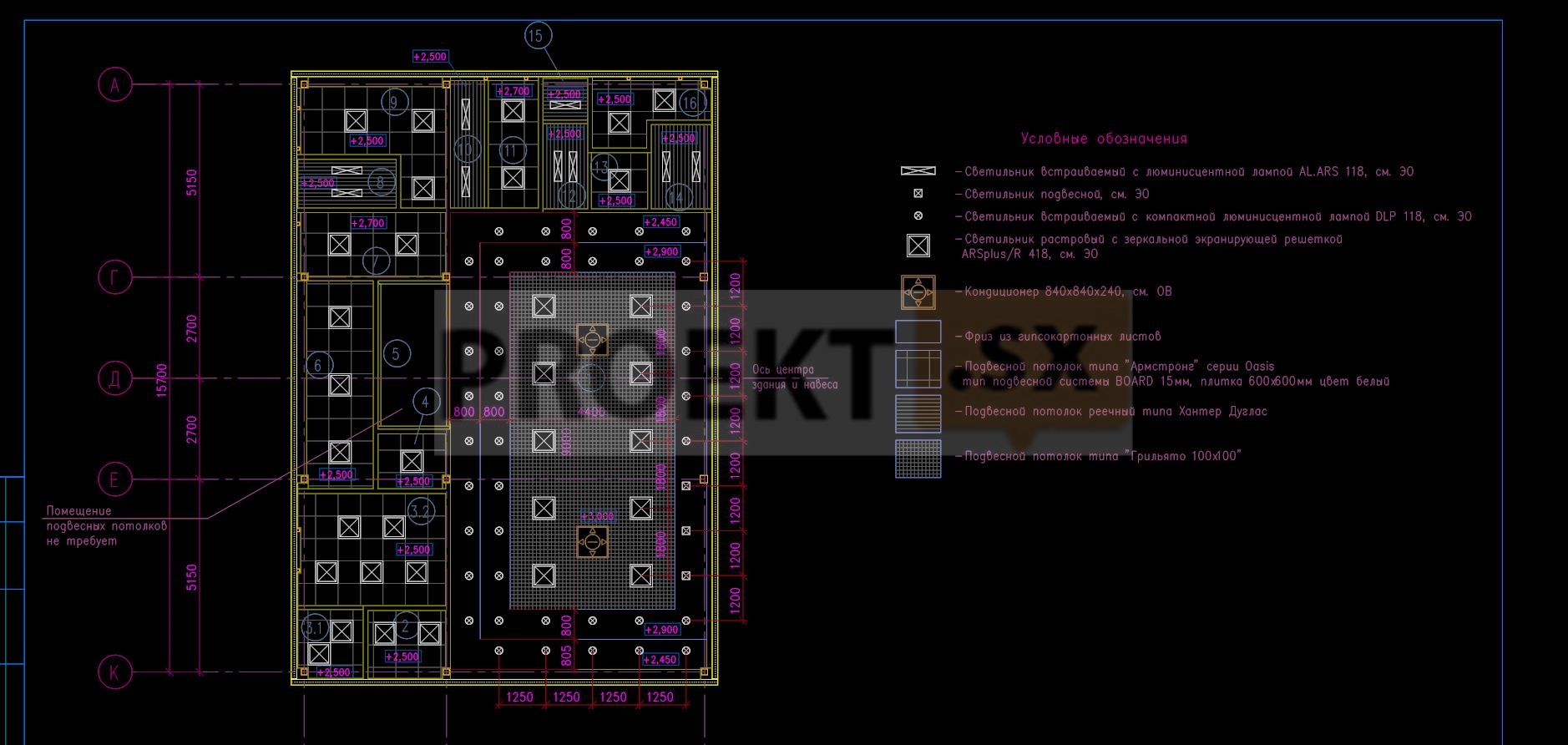Viewport: 1568px width, 745px height.
Task: Click legend text 'Светильник подвесной, см. ЭО'
Action: pyautogui.click(x=1053, y=194)
